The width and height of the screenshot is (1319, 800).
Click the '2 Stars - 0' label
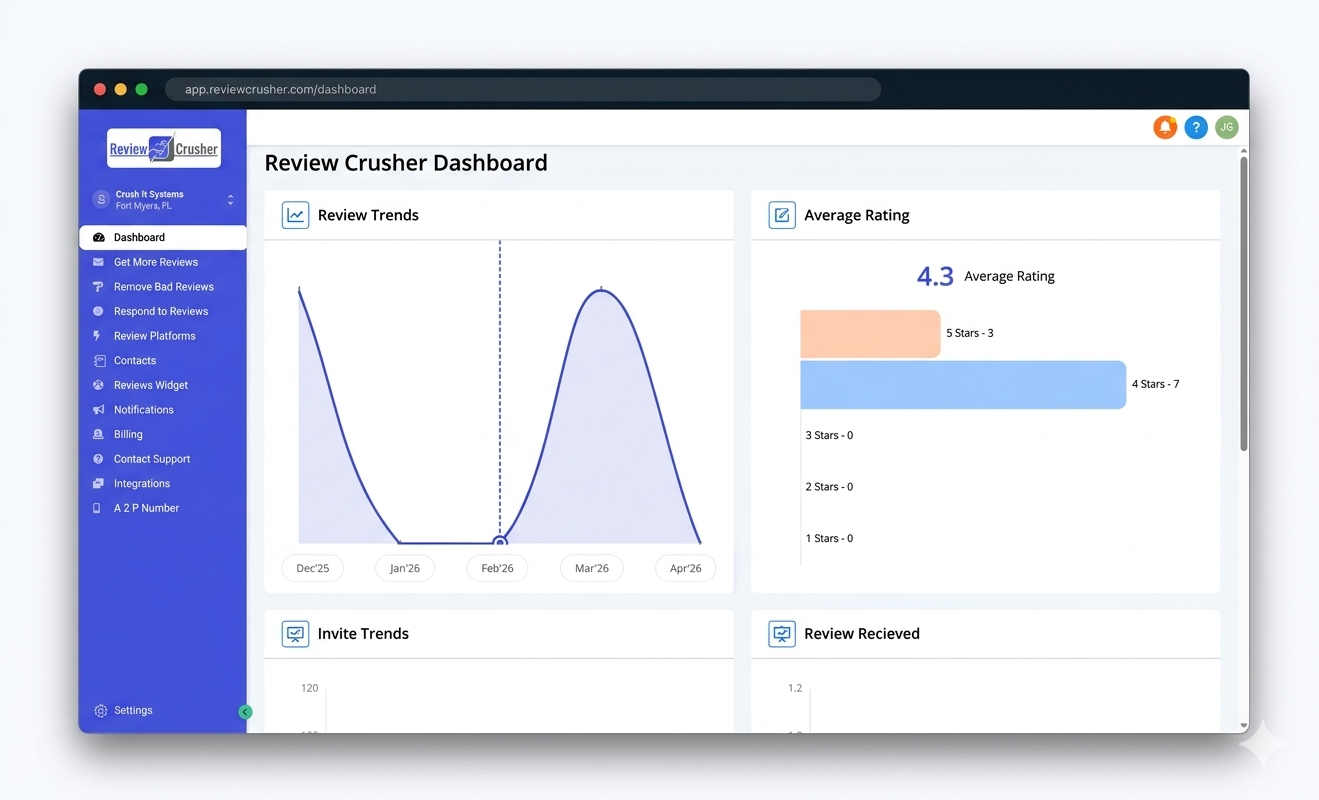[x=829, y=487]
